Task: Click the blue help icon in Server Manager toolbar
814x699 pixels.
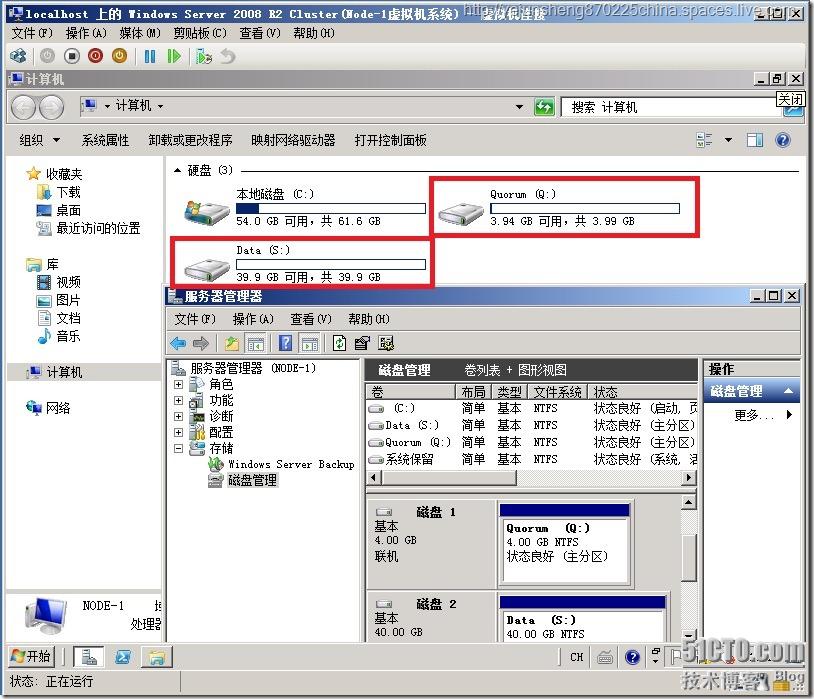Action: tap(286, 343)
